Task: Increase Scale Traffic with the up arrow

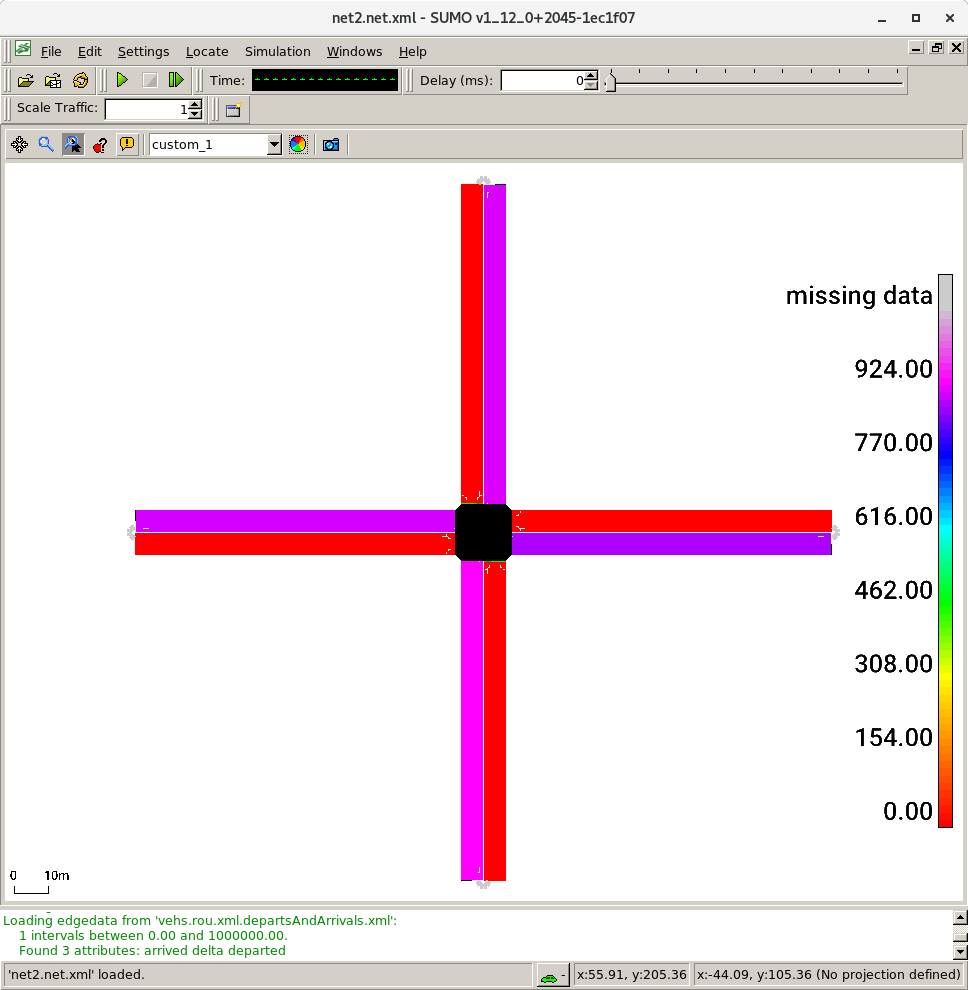Action: point(195,103)
